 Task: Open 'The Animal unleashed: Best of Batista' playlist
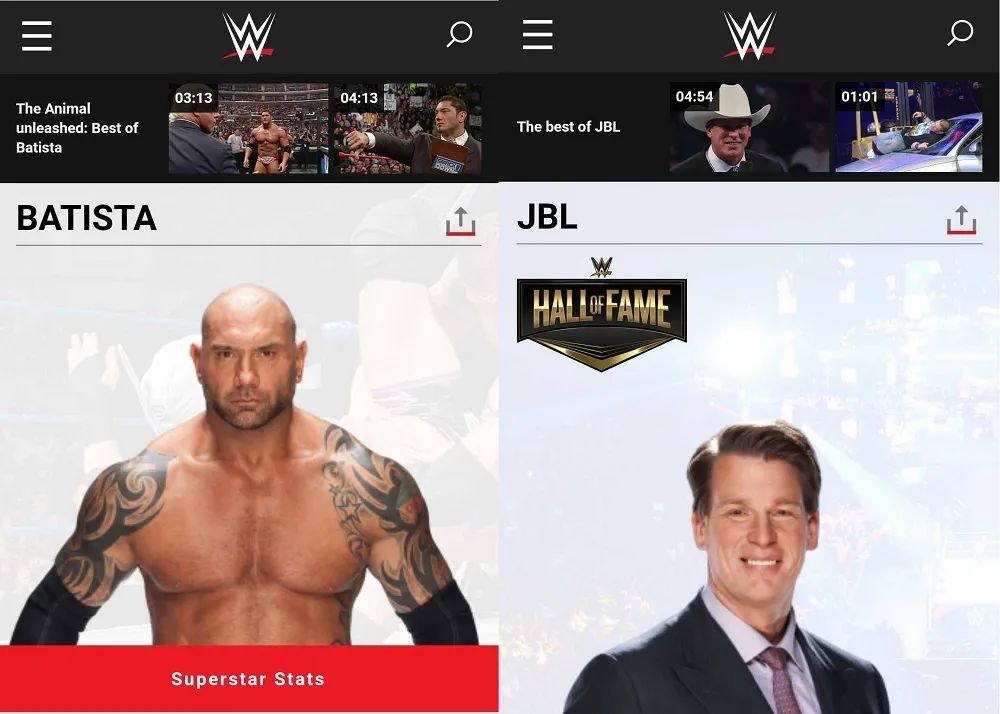[77, 128]
